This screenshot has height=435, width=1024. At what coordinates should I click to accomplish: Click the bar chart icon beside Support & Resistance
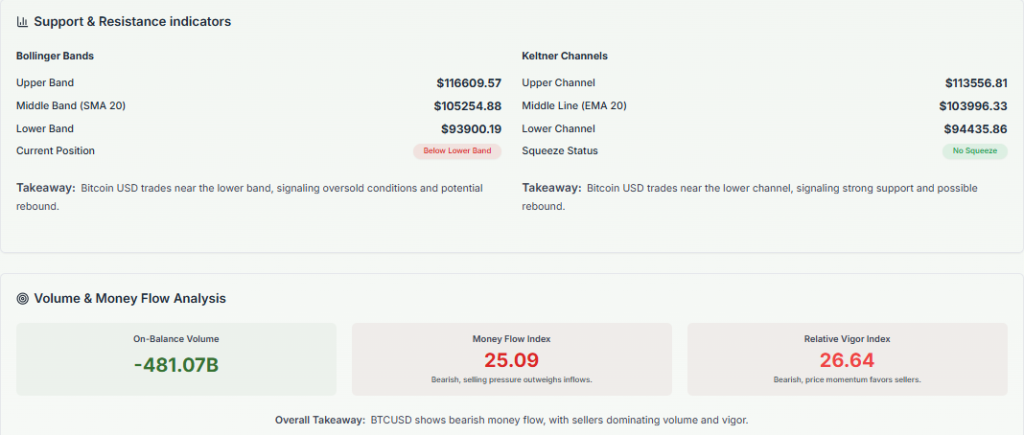click(22, 21)
